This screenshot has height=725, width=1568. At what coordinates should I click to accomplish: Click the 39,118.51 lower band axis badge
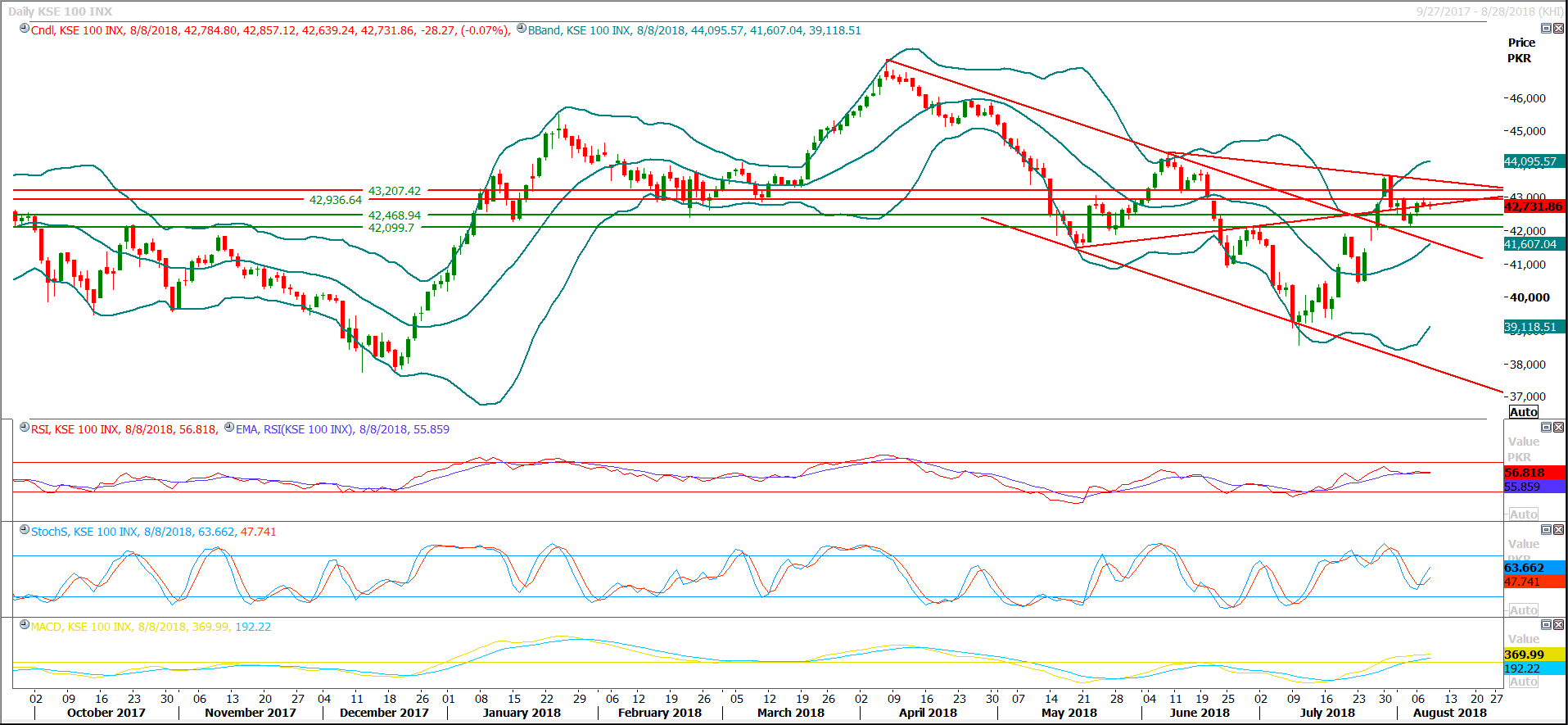tap(1534, 327)
